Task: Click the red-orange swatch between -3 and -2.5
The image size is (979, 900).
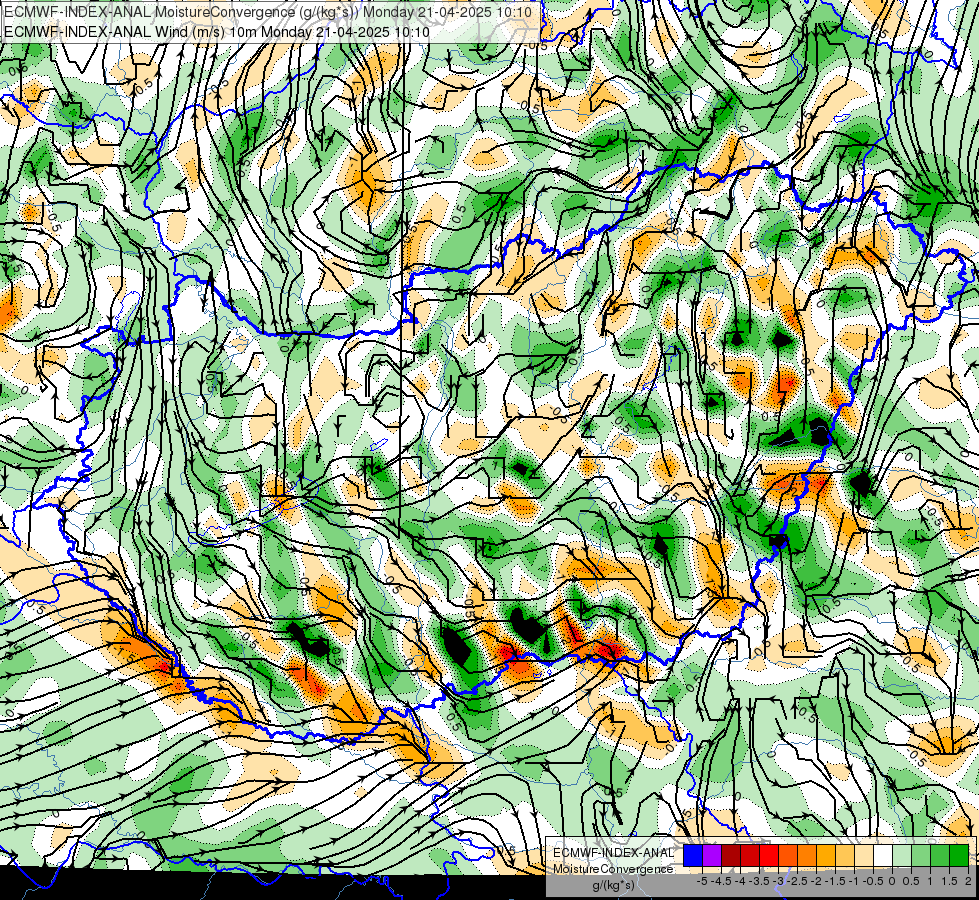Action: 788,855
